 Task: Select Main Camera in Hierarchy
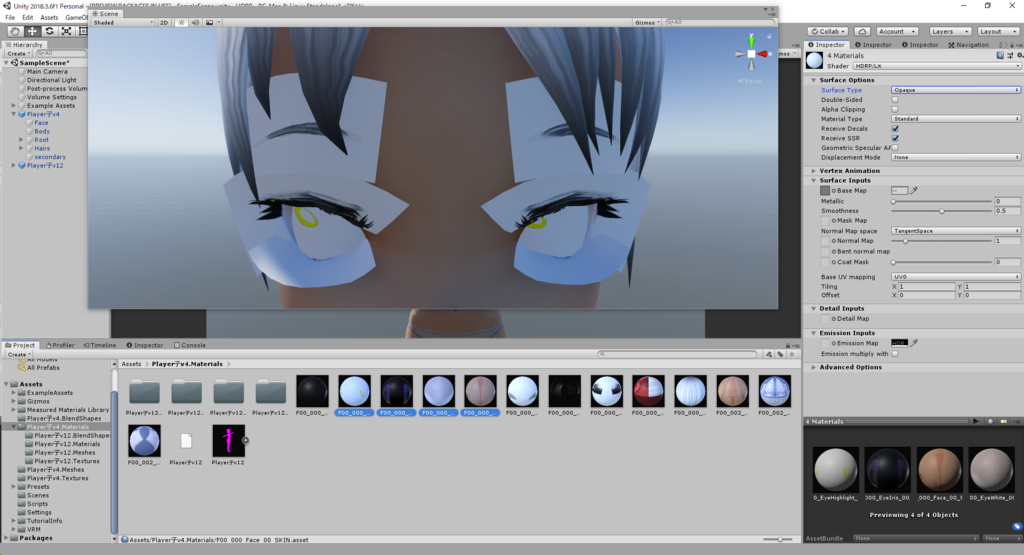[47, 72]
